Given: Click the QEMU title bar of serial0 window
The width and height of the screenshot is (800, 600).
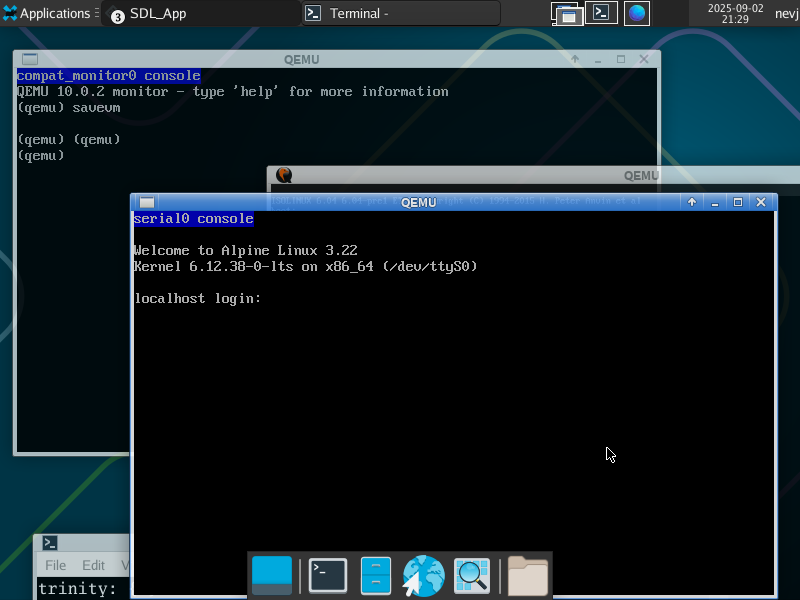Looking at the screenshot, I should [418, 203].
